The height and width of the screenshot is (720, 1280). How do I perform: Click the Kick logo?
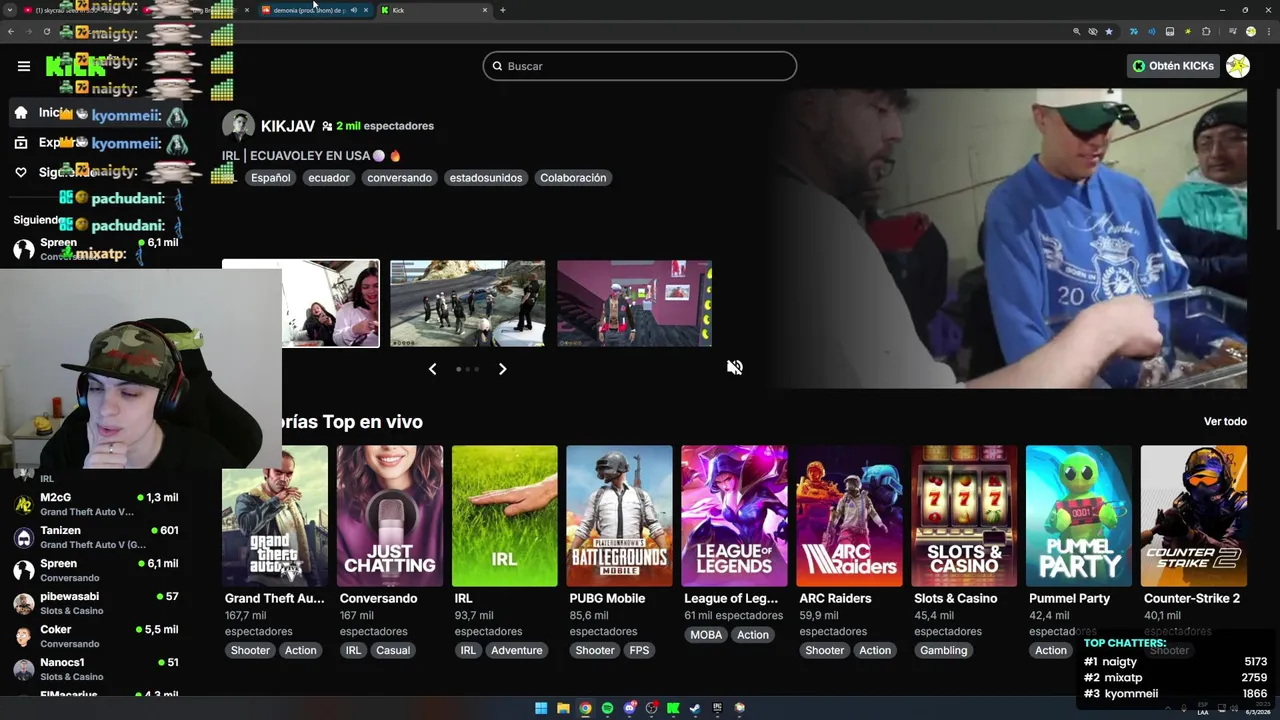75,67
